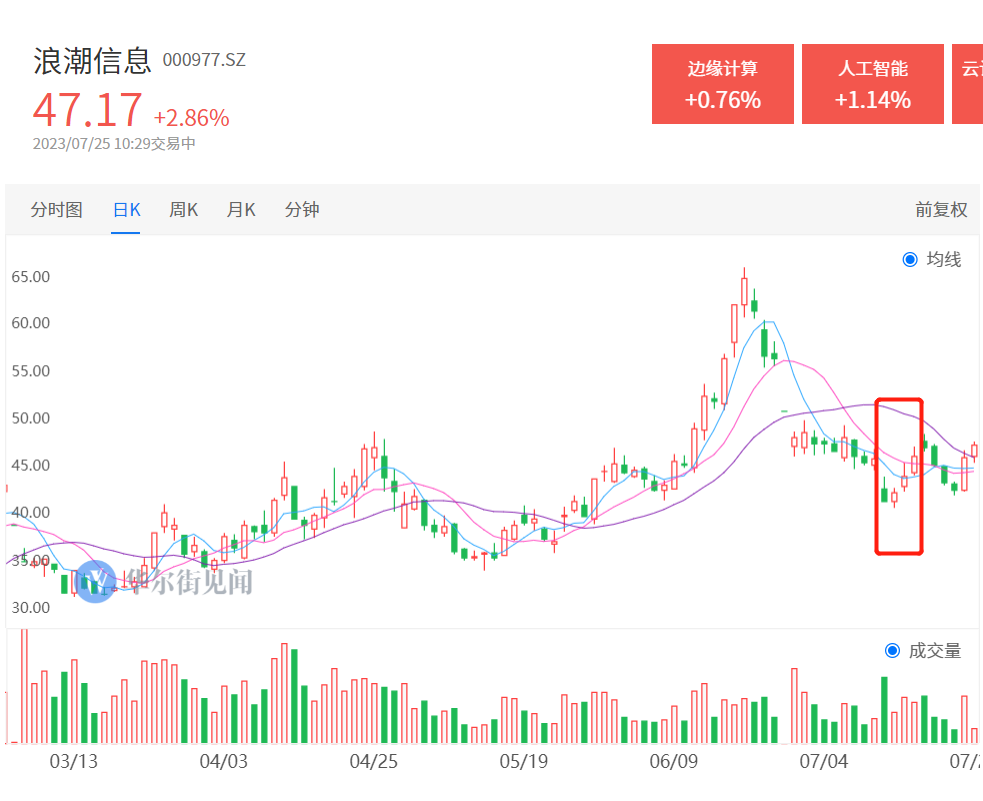Click the 05/19 date axis label
Screen dimensions: 983x801
point(523,761)
